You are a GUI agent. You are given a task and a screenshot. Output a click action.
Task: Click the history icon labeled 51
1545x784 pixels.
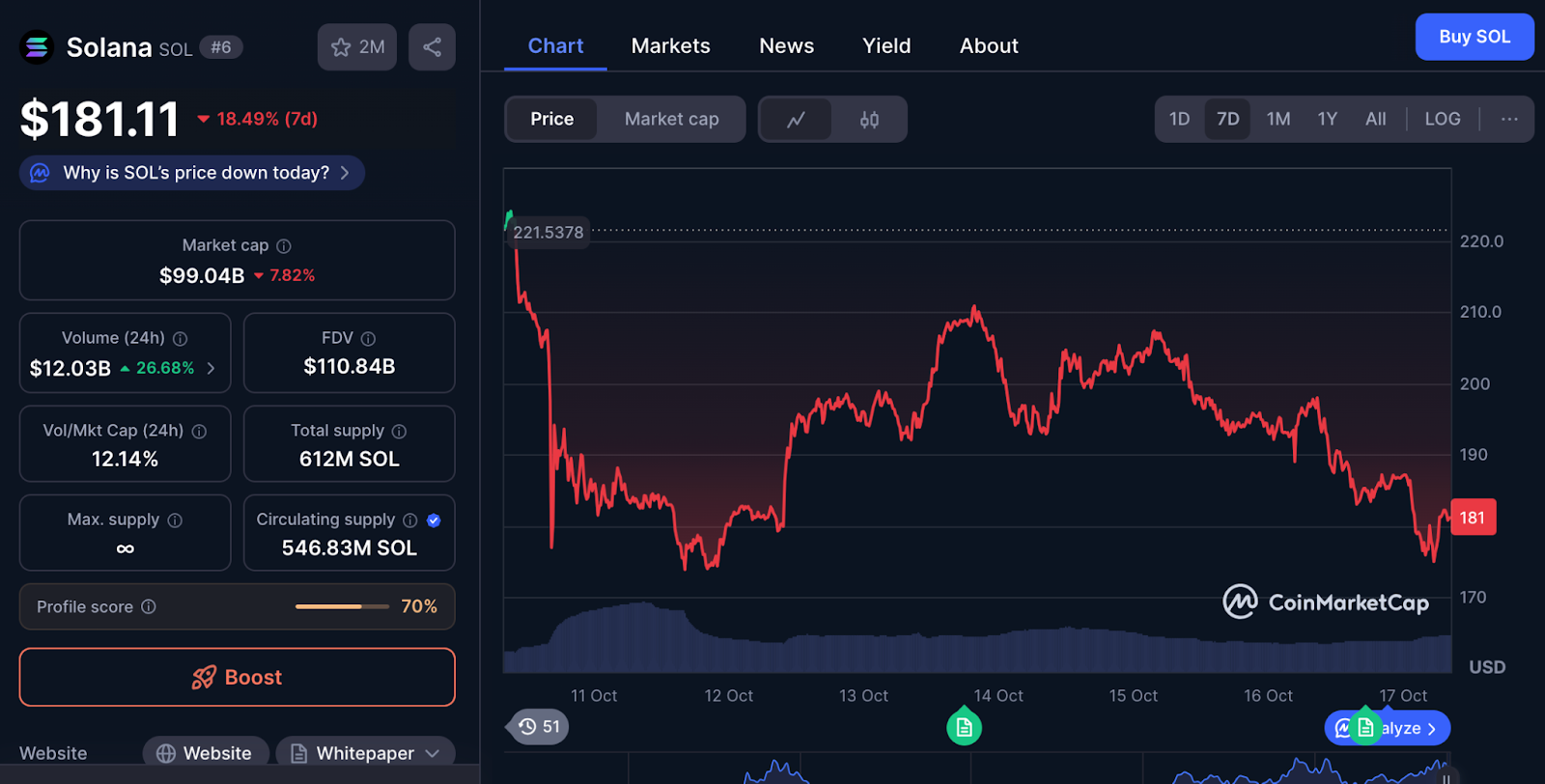click(x=539, y=727)
